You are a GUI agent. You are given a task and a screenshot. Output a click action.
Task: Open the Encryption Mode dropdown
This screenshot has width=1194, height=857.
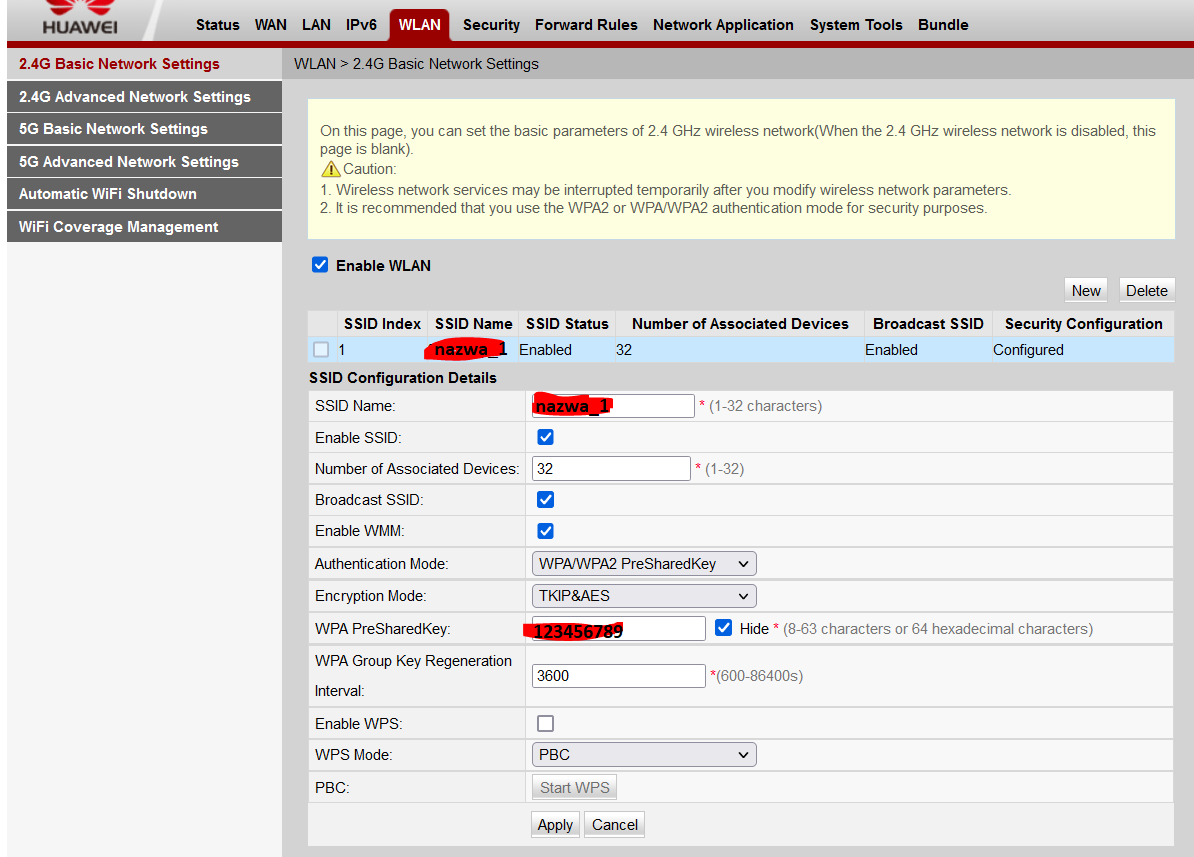click(x=643, y=595)
